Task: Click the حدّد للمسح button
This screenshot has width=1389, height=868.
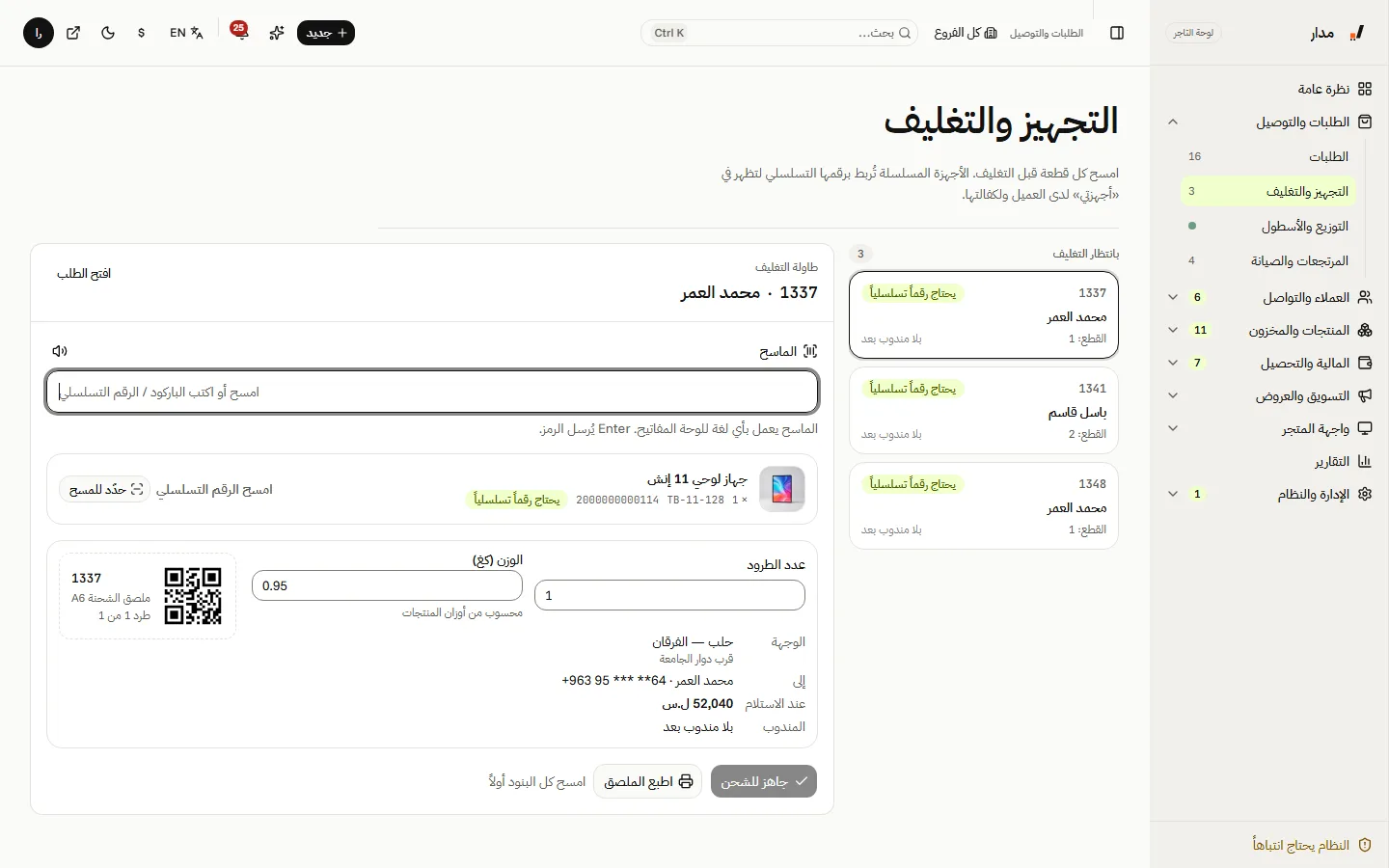Action: pos(105,489)
